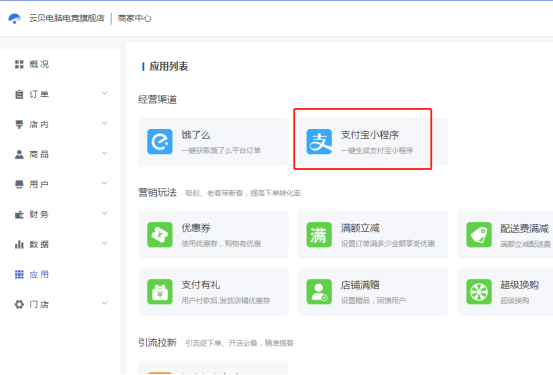The width and height of the screenshot is (553, 375).
Task: Open the 支付宝小程序 Alipay icon
Action: pos(319,141)
